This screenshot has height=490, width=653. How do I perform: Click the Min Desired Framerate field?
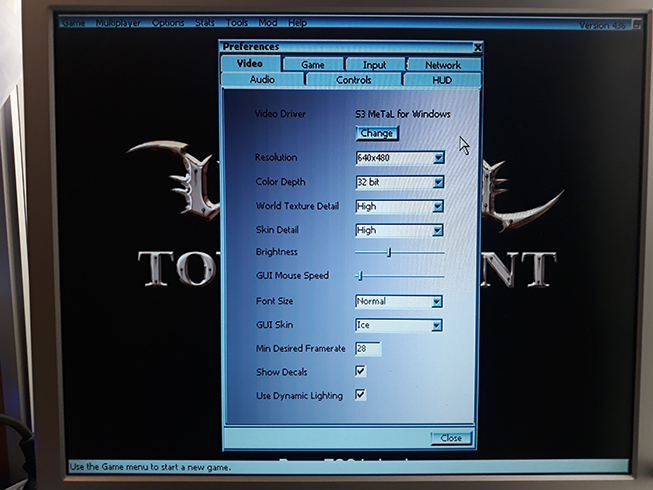(368, 348)
